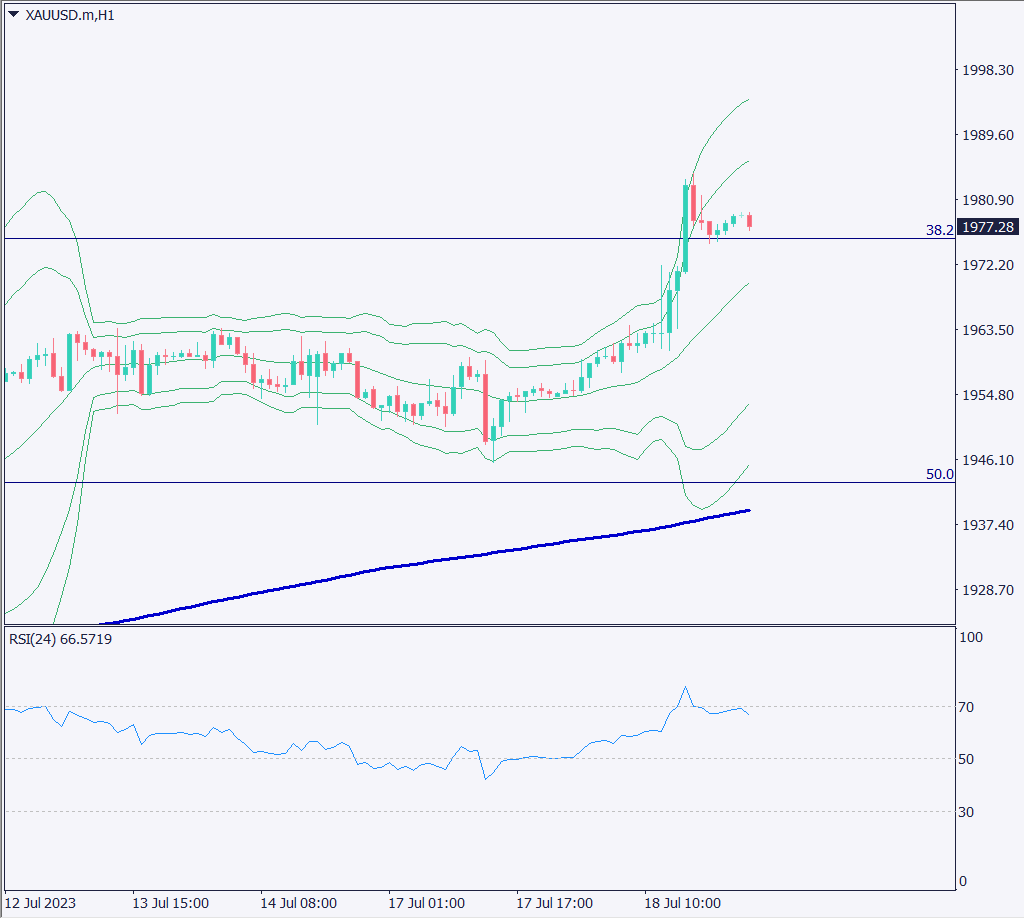The width and height of the screenshot is (1024, 918).
Task: Click the XAUUSD.m,H1 chart title text
Action: click(x=69, y=16)
